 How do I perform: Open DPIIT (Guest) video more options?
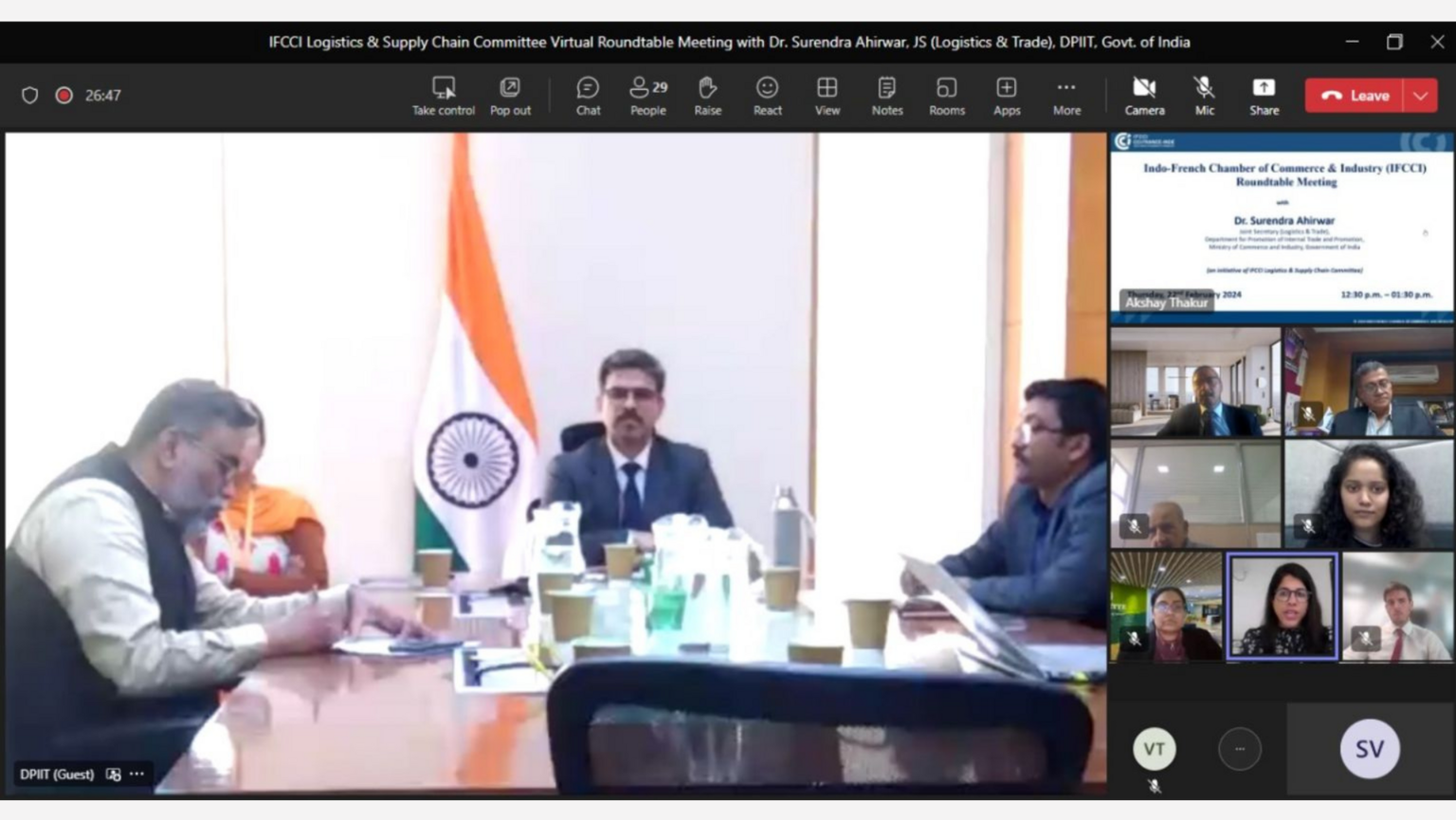click(x=137, y=774)
